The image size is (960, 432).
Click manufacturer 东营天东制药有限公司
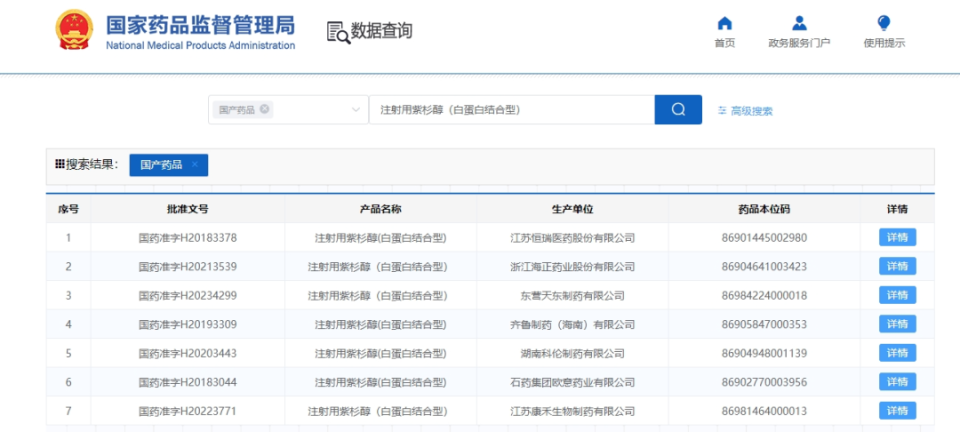pyautogui.click(x=572, y=295)
